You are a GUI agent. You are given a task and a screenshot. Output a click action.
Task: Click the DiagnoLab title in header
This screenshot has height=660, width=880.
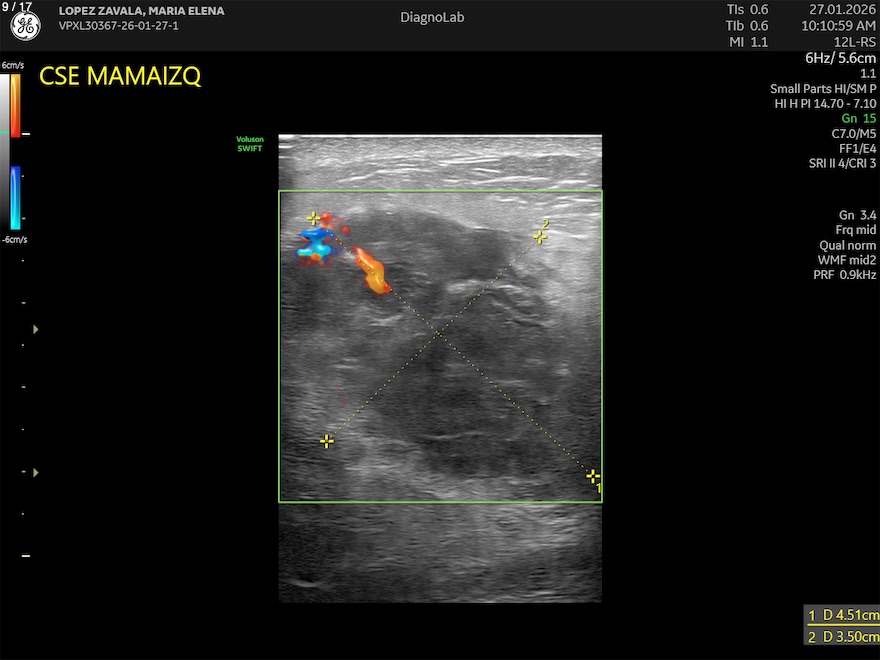432,17
